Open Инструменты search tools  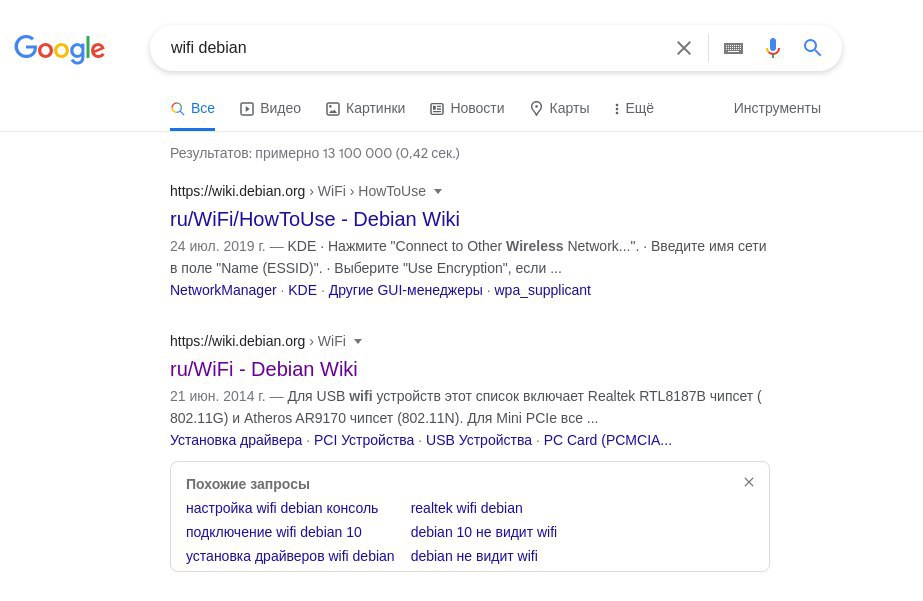pos(777,108)
